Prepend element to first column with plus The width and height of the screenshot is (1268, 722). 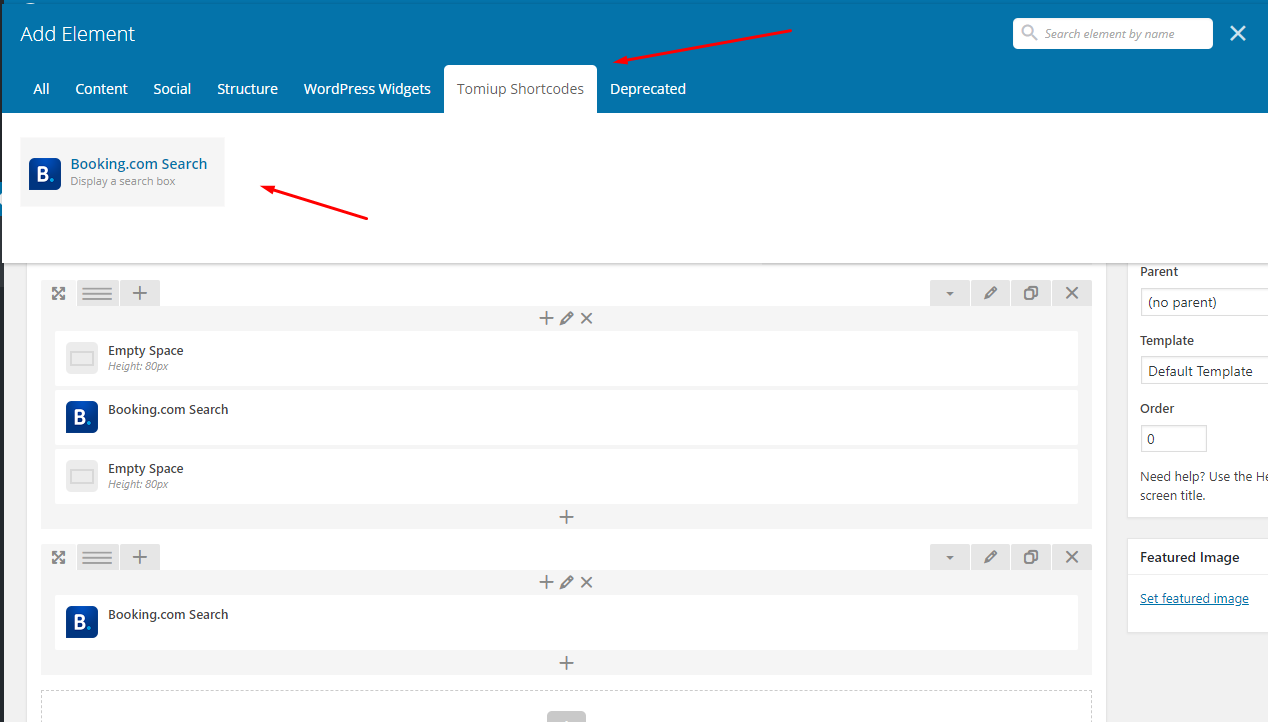[x=546, y=318]
